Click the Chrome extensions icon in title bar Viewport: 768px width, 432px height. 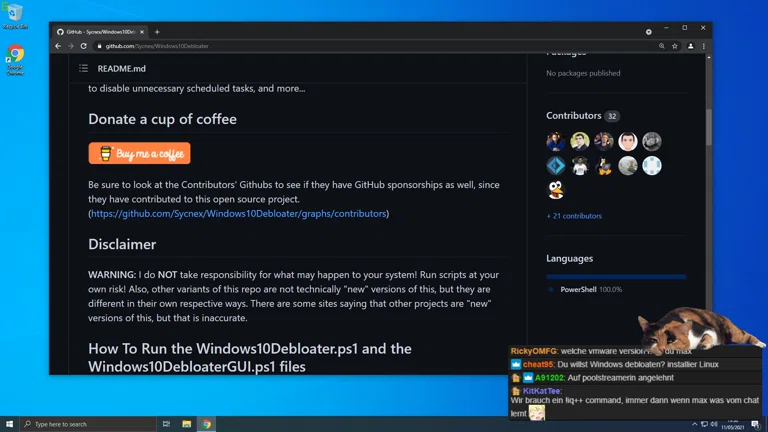(648, 32)
